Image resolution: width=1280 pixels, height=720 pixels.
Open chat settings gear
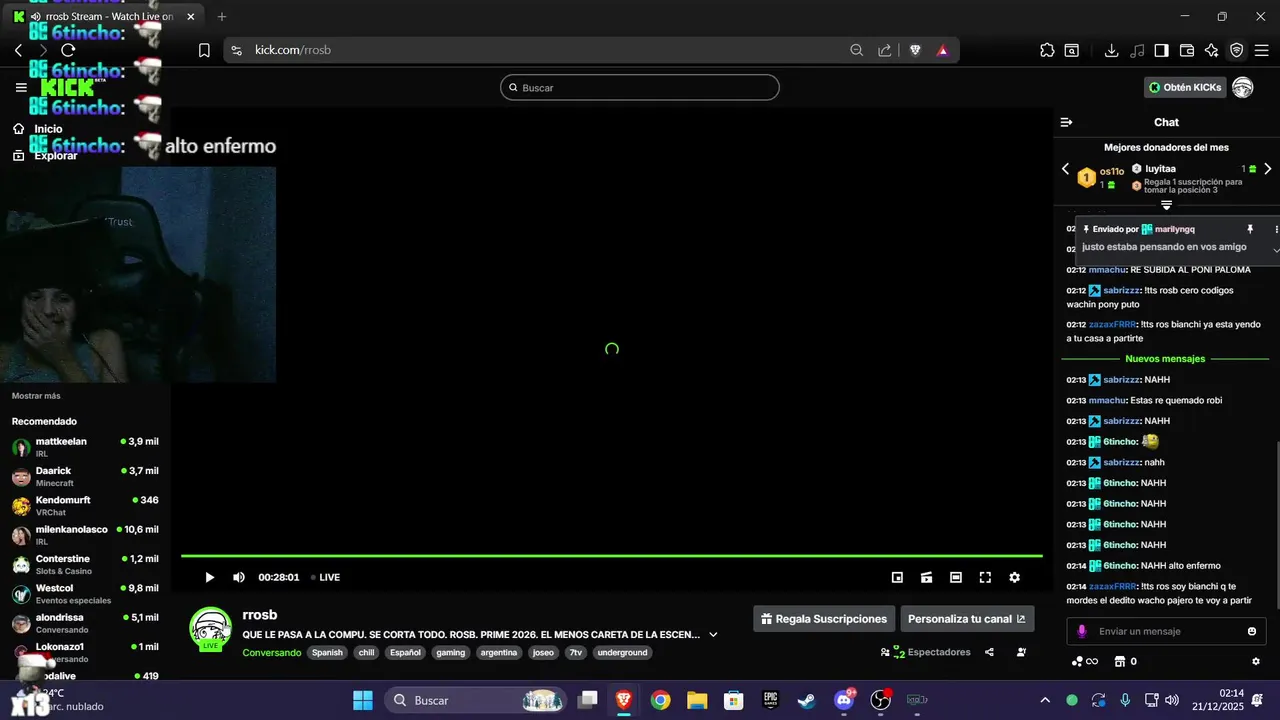click(1256, 661)
